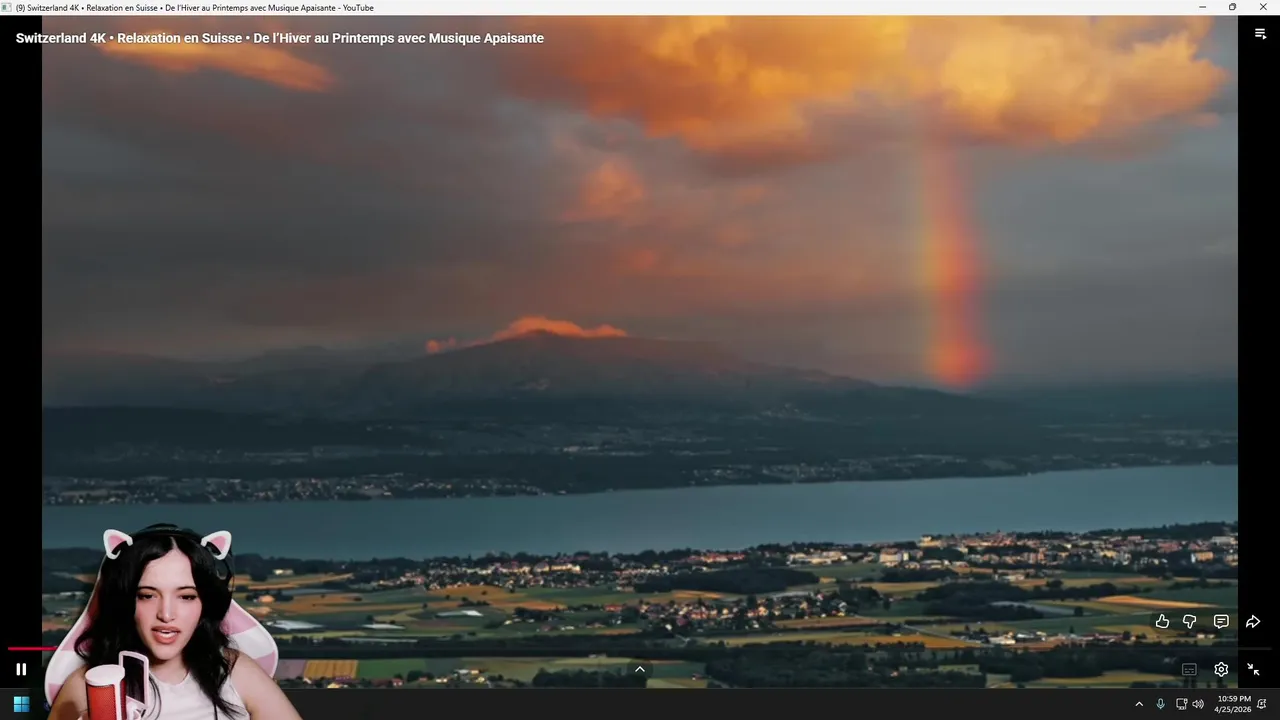Open network connection tray icon
Image resolution: width=1280 pixels, height=720 pixels.
1181,704
